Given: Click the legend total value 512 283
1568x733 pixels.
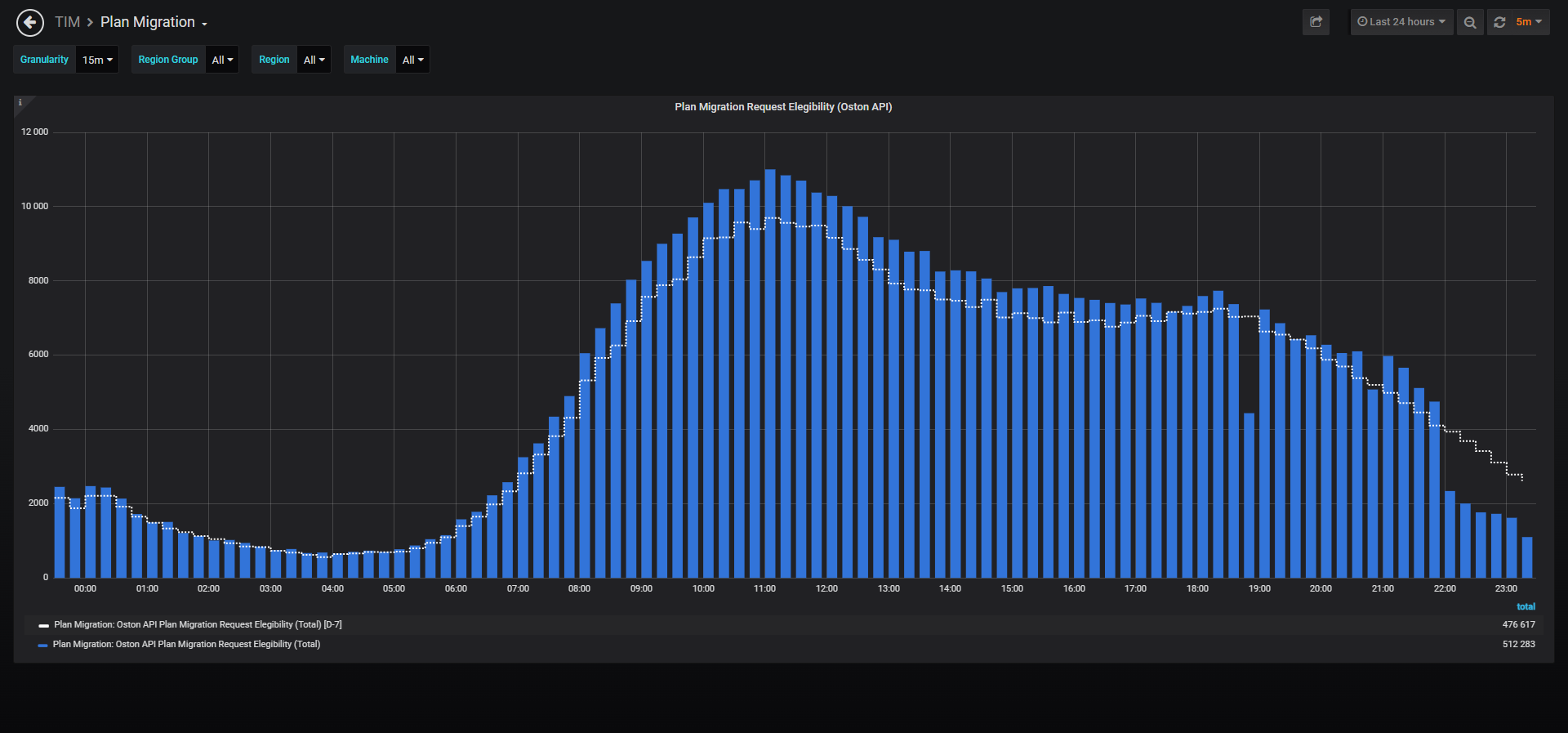Looking at the screenshot, I should point(1519,645).
